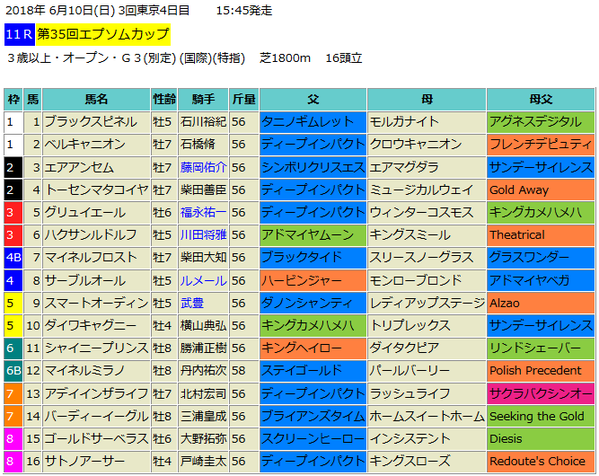Click broodmare sire Gold Away
This screenshot has width=599, height=476.
coord(541,190)
